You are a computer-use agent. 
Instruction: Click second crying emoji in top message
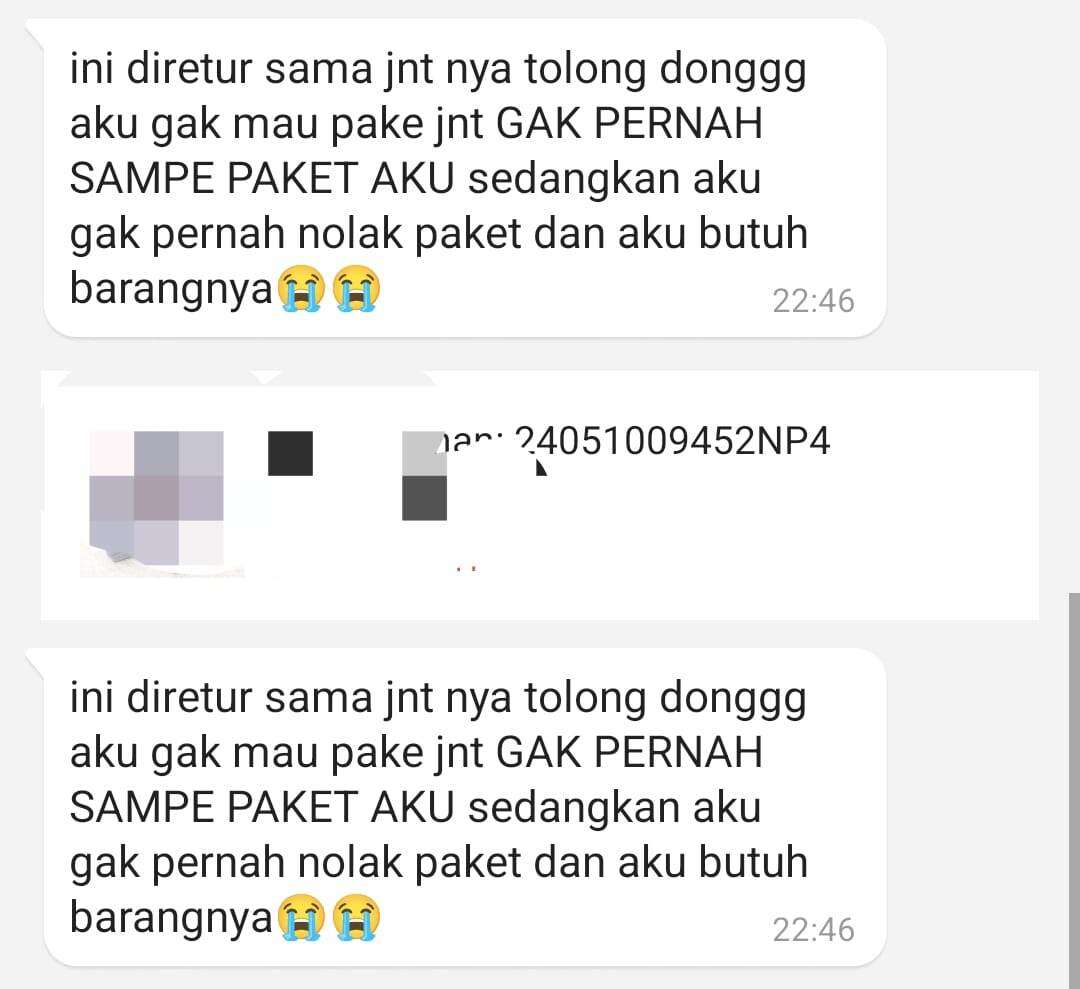pyautogui.click(x=356, y=289)
